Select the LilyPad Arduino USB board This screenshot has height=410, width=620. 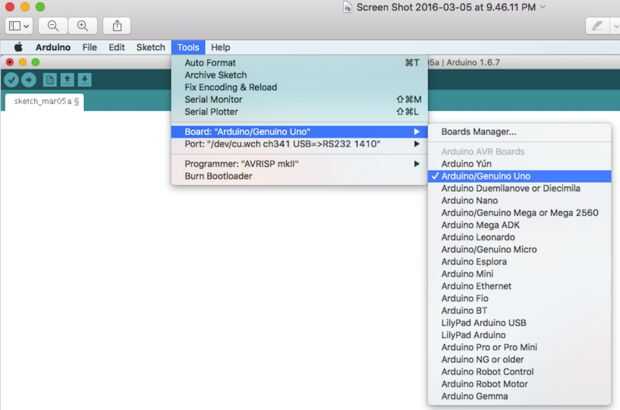click(x=520, y=323)
